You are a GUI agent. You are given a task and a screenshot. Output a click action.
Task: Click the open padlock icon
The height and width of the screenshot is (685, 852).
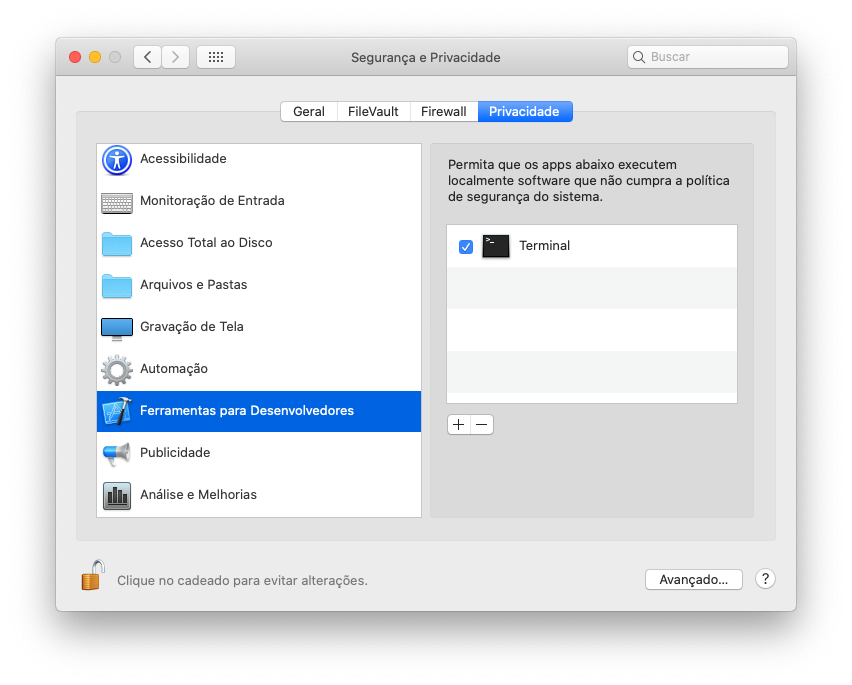[93, 575]
